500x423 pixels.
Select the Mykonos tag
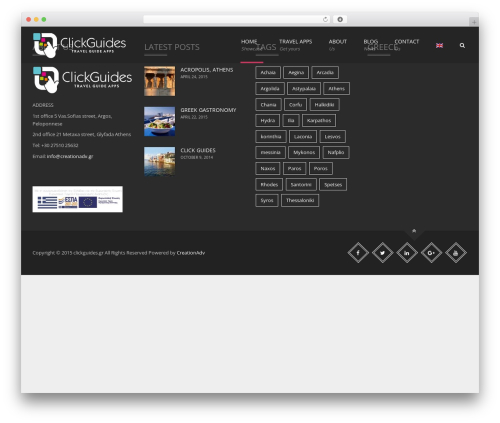click(304, 152)
